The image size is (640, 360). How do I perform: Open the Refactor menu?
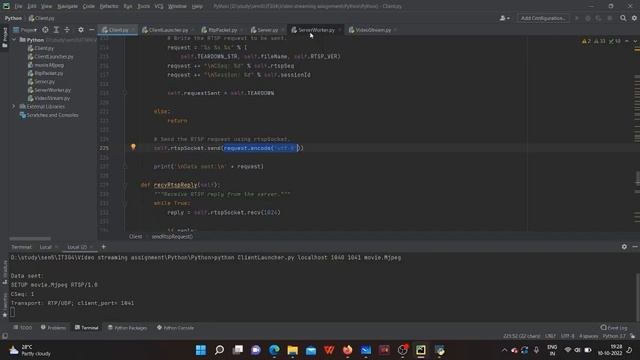109,6
